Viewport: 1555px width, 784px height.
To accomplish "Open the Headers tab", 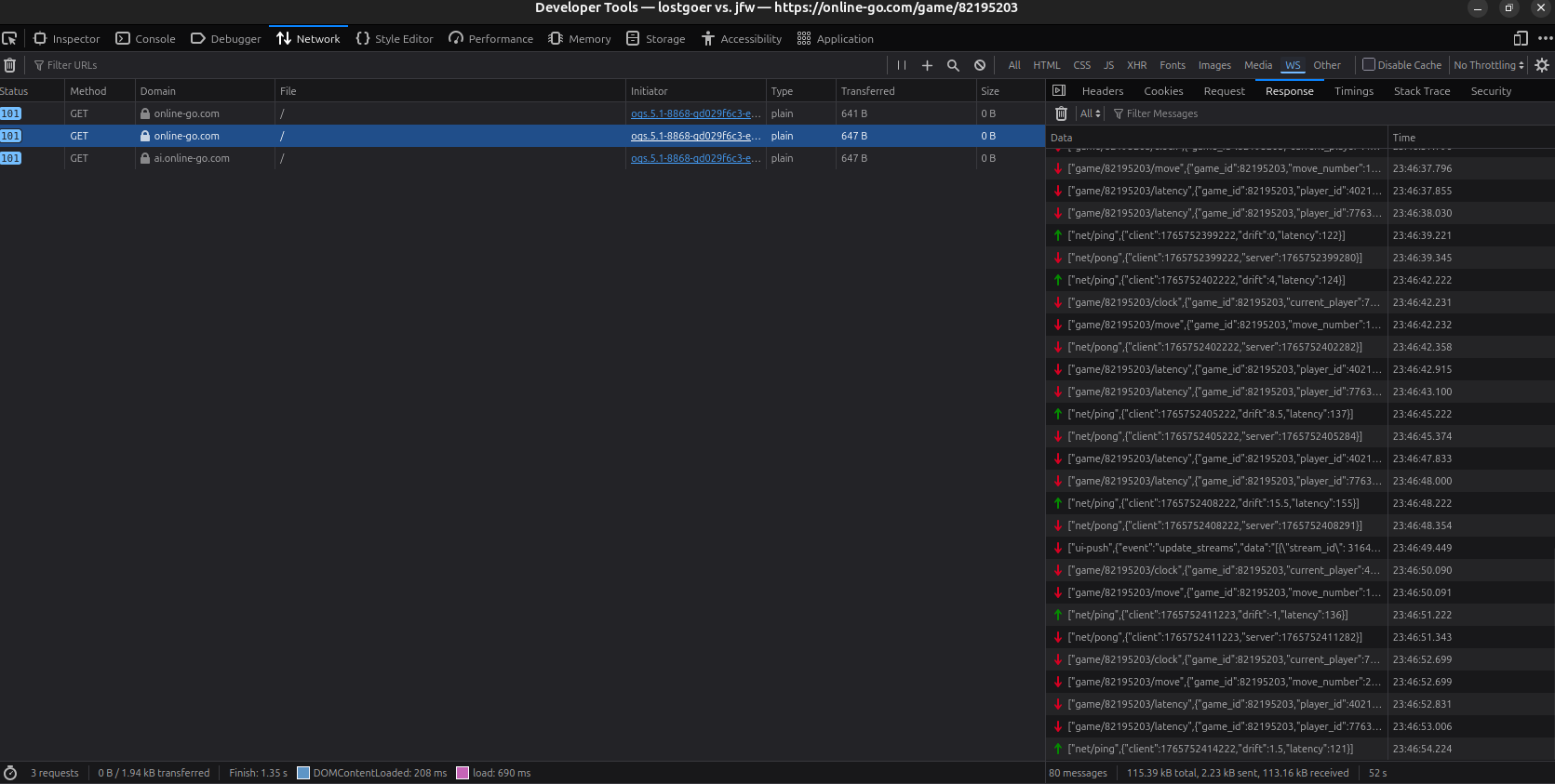I will (x=1103, y=91).
